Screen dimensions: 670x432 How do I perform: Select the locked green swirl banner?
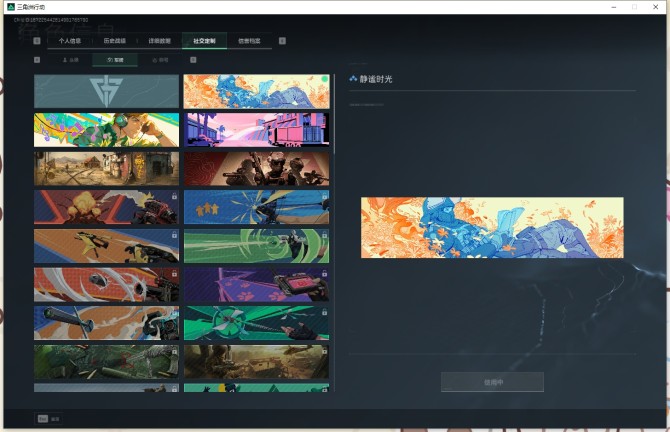click(x=256, y=246)
